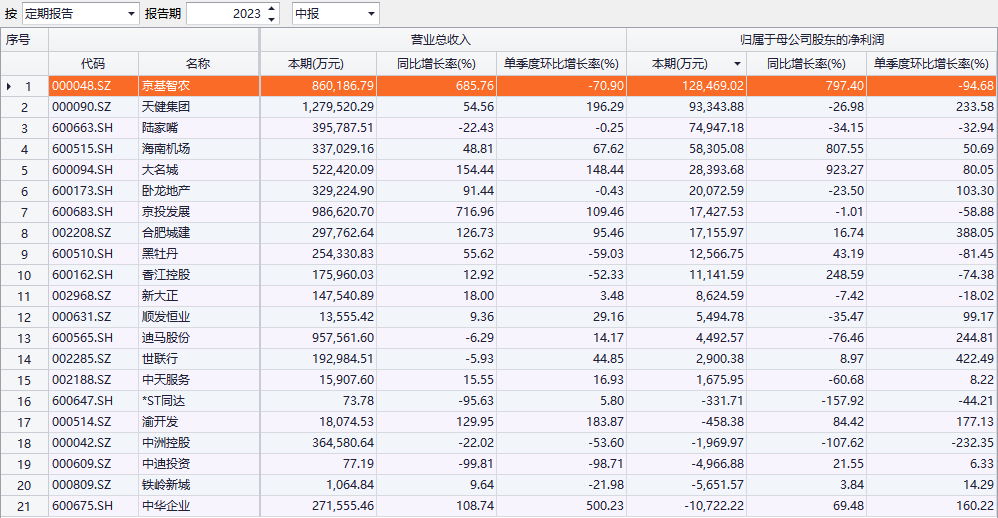Screen dimensions: 998x518
Task: Sort by the 代码 column header
Action: point(93,64)
